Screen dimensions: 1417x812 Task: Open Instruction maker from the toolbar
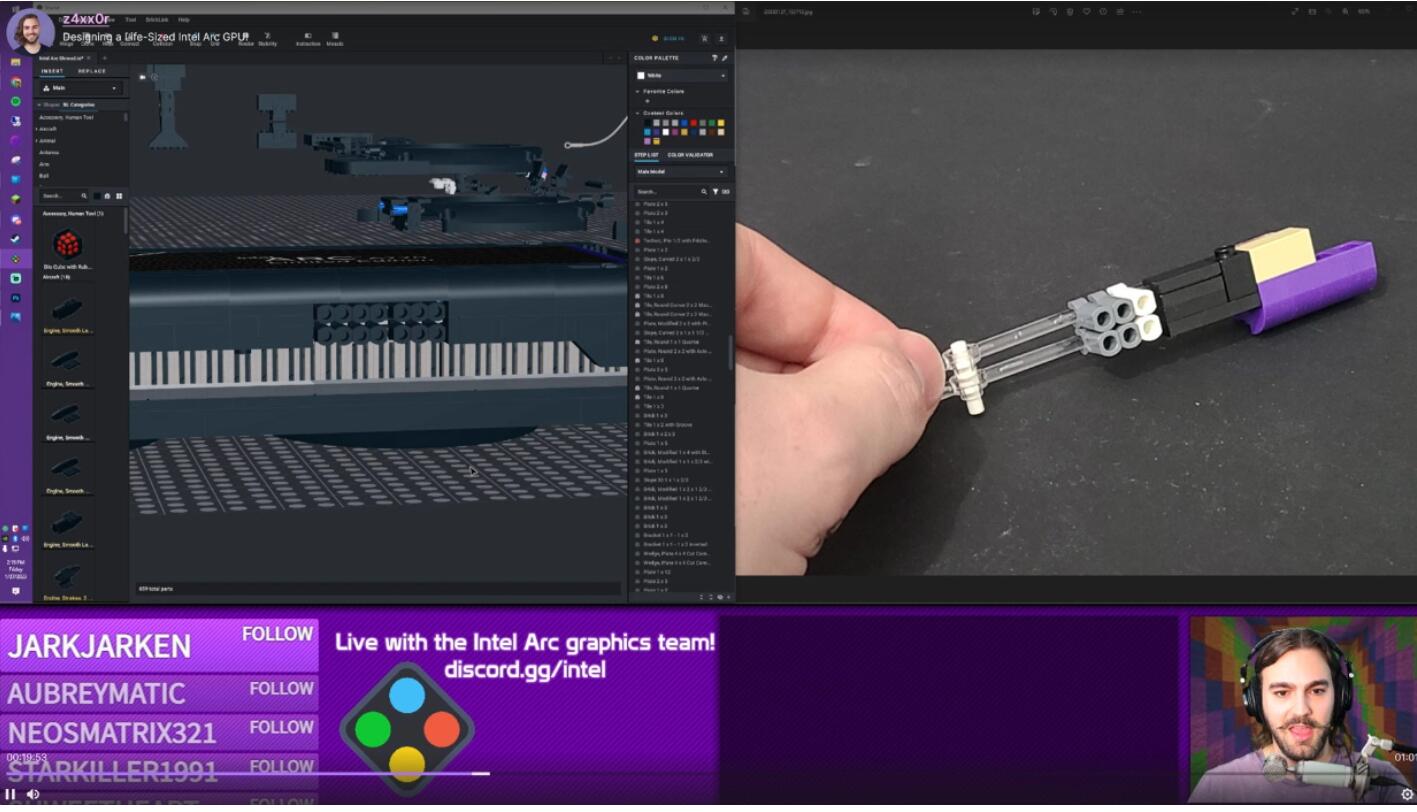(x=308, y=40)
